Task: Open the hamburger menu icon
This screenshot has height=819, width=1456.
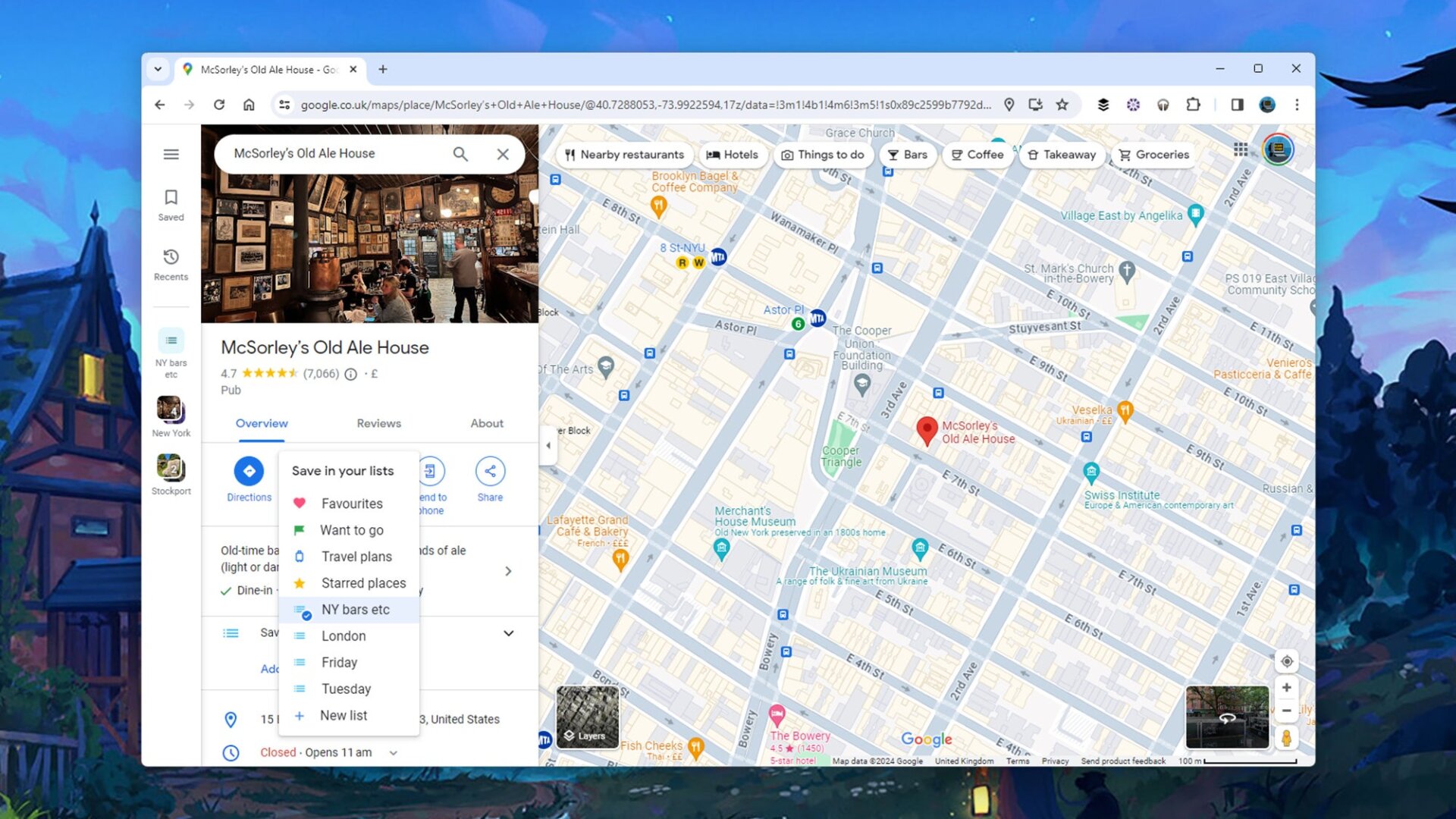Action: (x=171, y=155)
